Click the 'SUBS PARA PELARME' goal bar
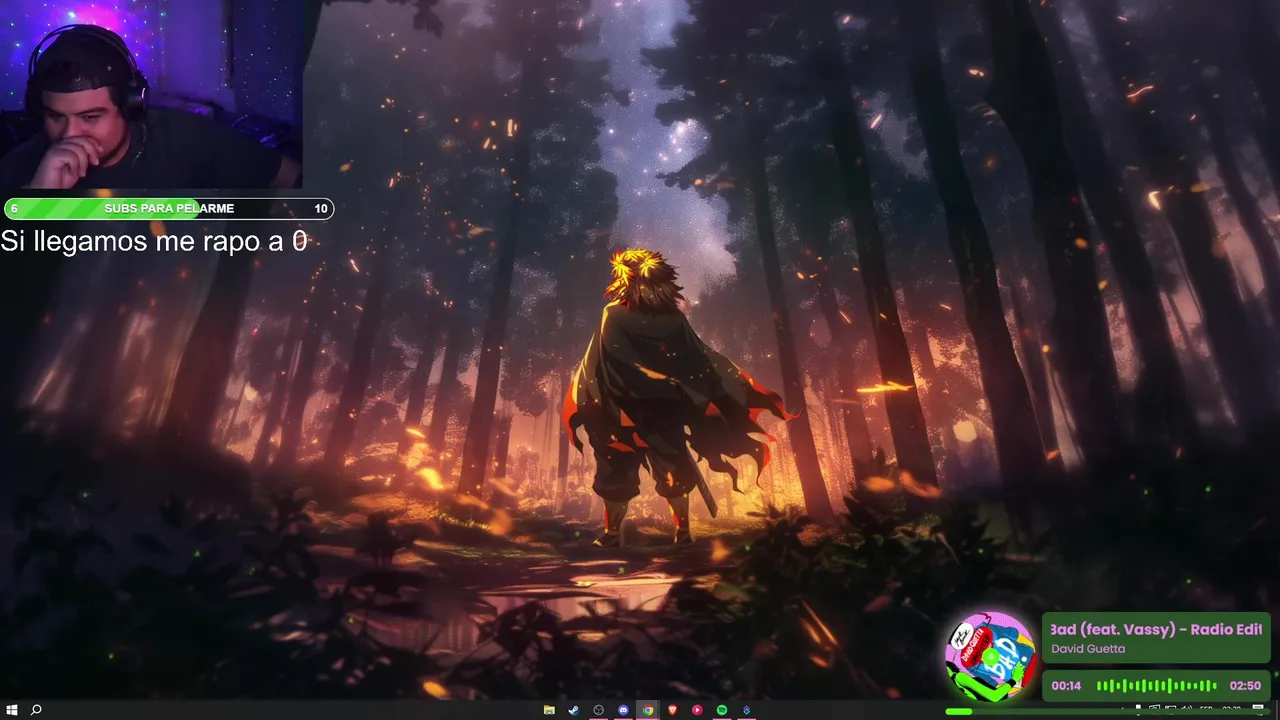Screen dimensions: 1280x720 (x=169, y=208)
